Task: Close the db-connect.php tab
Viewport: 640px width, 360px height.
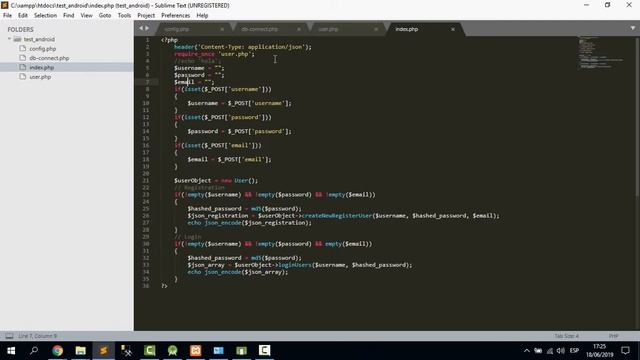Action: tap(299, 29)
